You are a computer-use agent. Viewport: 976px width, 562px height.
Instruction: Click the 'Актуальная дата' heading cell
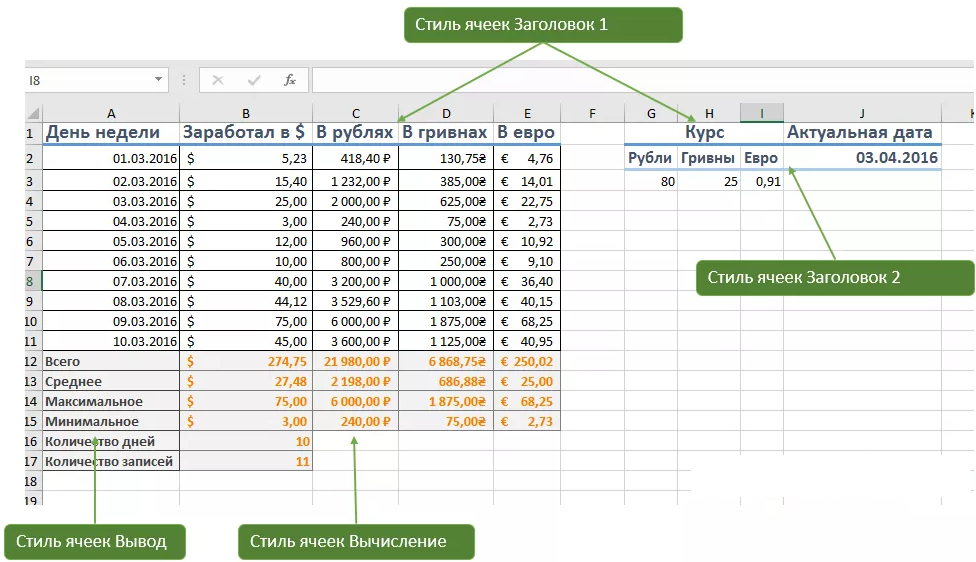pyautogui.click(x=862, y=133)
